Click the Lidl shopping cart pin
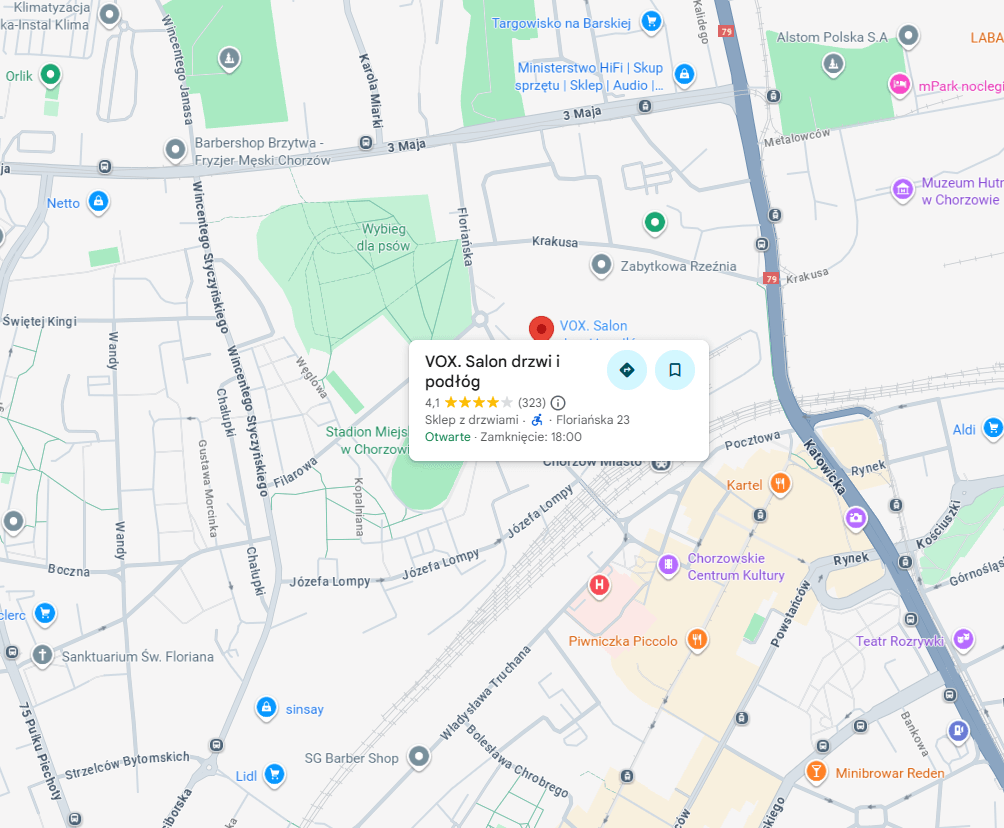Screen dimensions: 1004x828 [x=274, y=775]
